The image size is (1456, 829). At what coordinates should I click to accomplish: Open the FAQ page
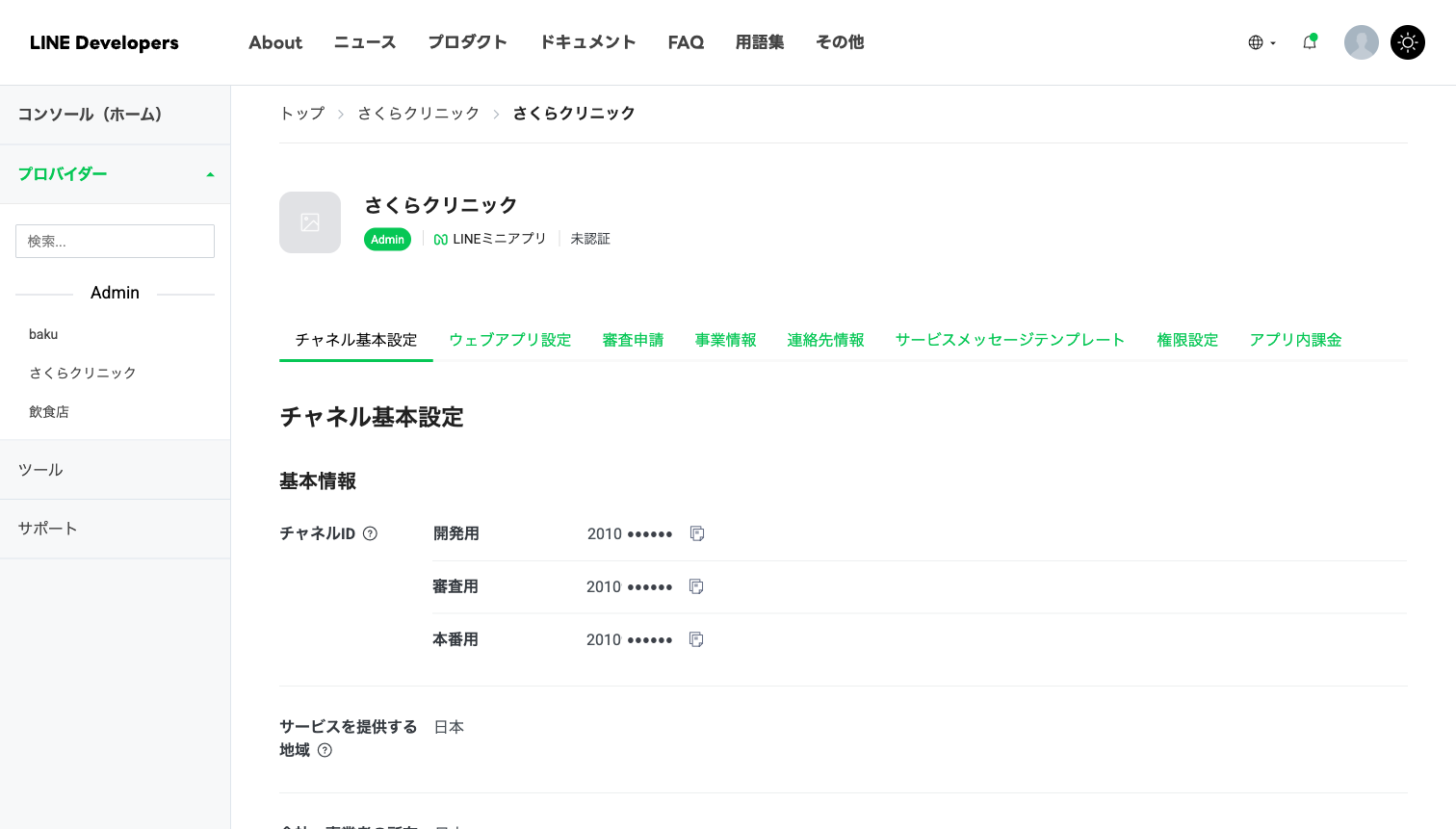pos(686,42)
